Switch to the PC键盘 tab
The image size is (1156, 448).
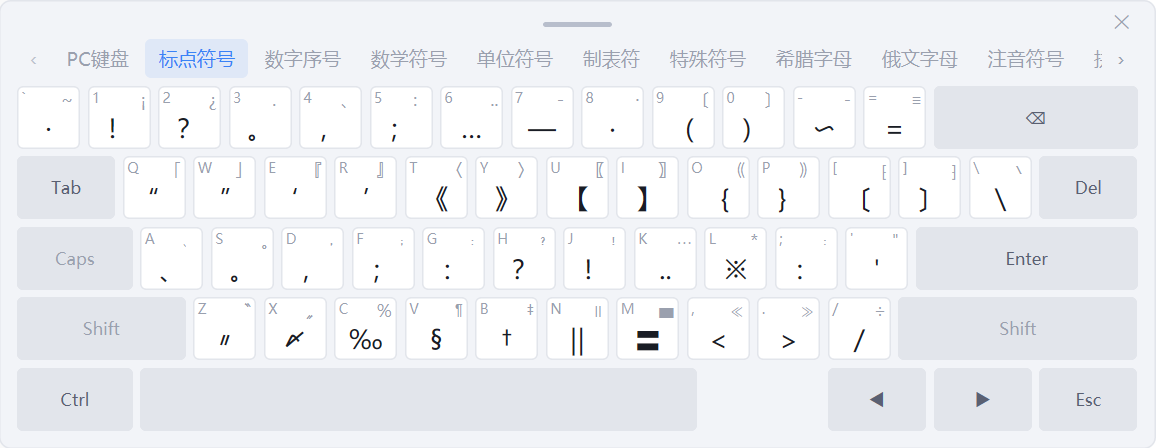pyautogui.click(x=98, y=59)
